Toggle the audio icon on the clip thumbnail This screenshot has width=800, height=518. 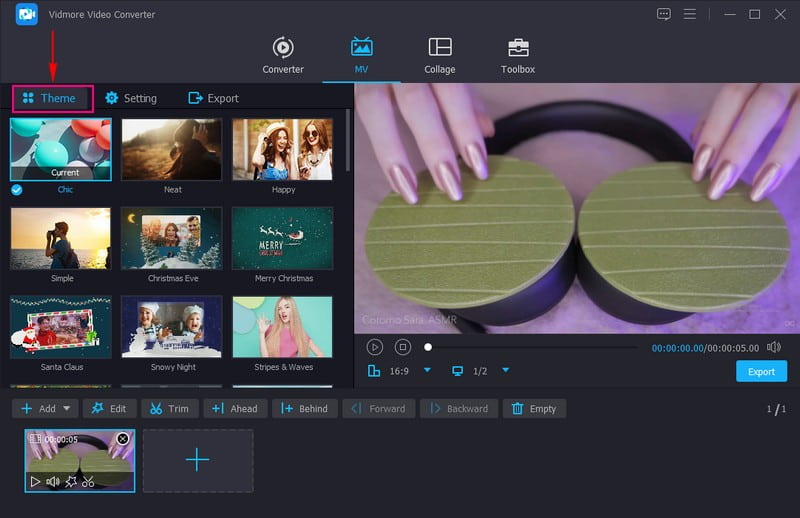coord(53,481)
